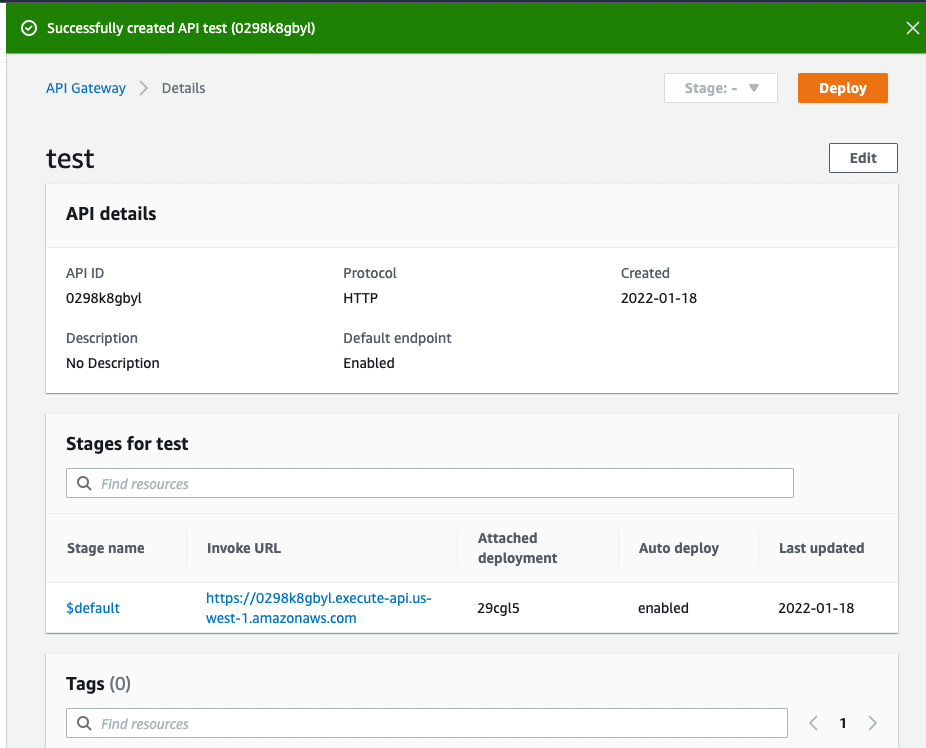926x748 pixels.
Task: Click the Deploy button
Action: [842, 88]
